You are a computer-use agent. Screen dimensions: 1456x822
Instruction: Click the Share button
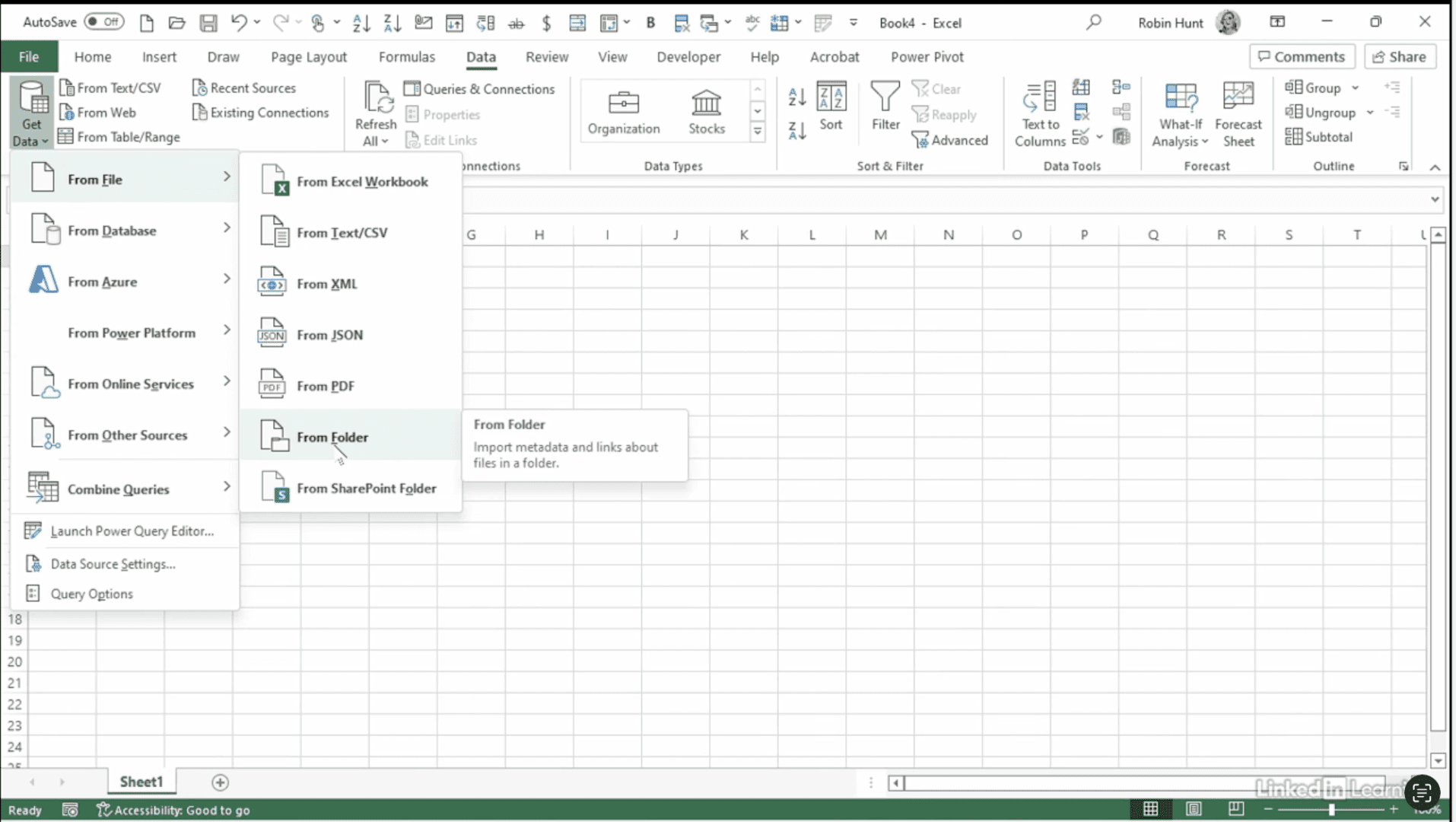[1400, 56]
